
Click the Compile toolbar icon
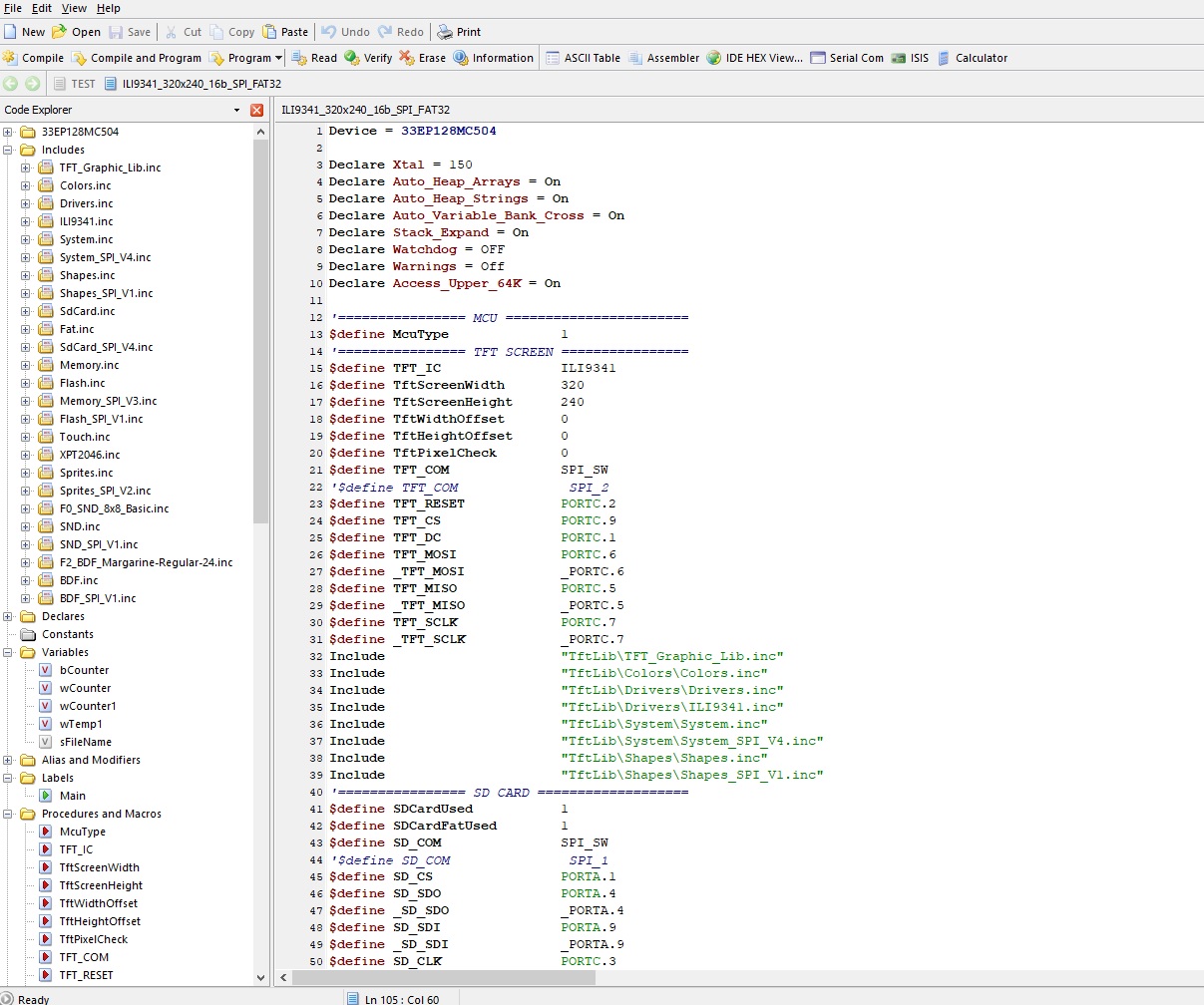11,58
